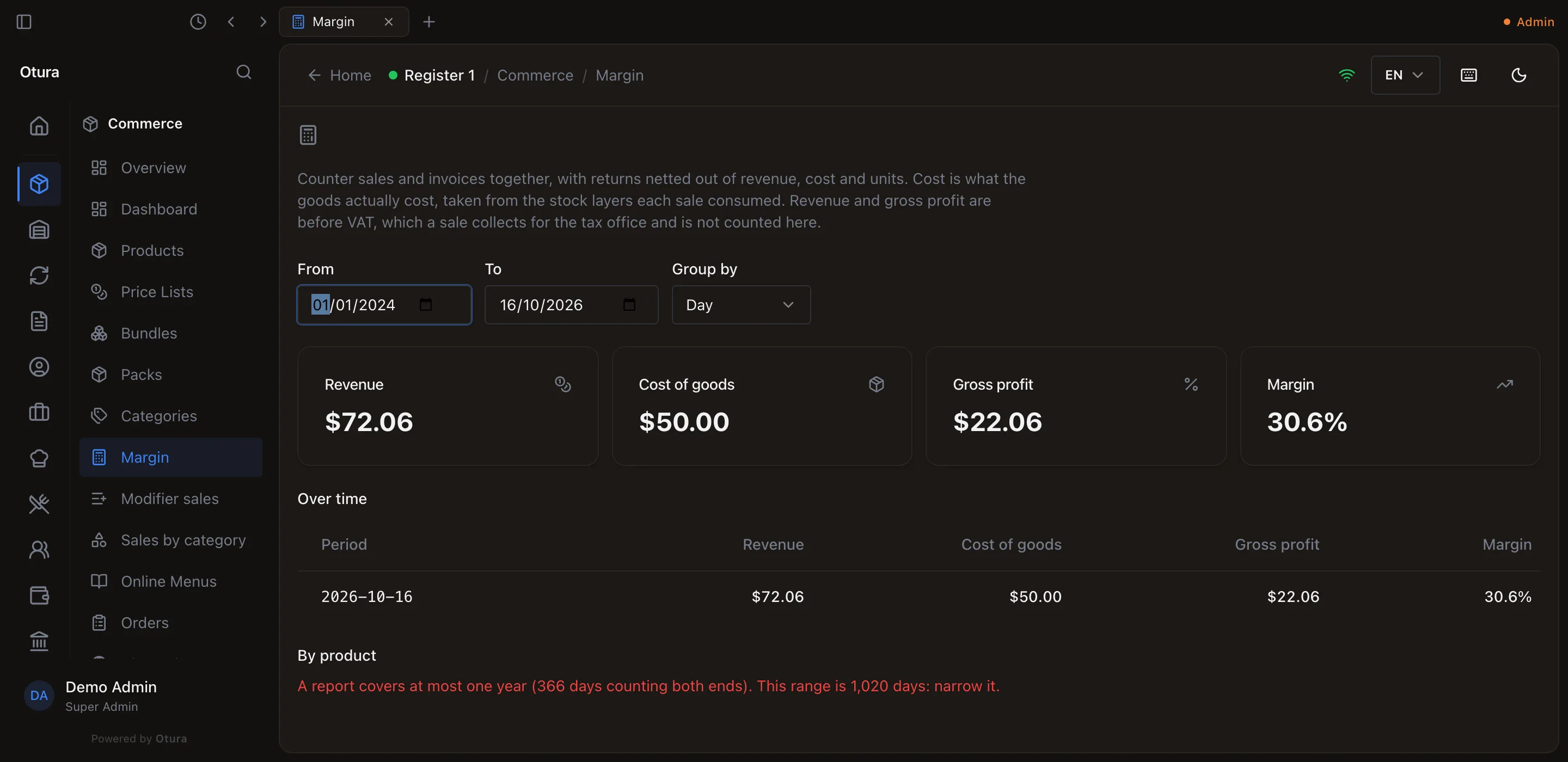Go to Home breadcrumb link
This screenshot has width=1568, height=762.
click(x=340, y=75)
